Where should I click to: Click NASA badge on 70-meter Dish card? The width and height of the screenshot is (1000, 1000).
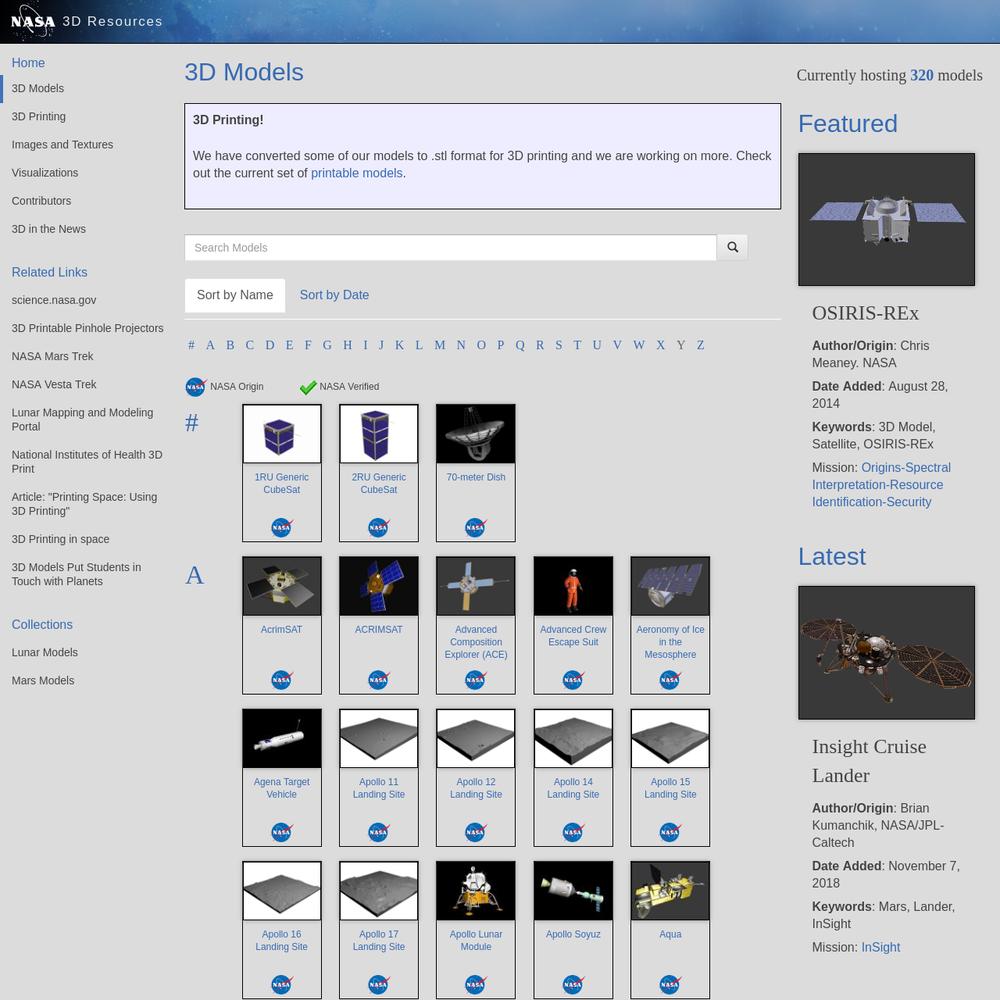point(476,527)
